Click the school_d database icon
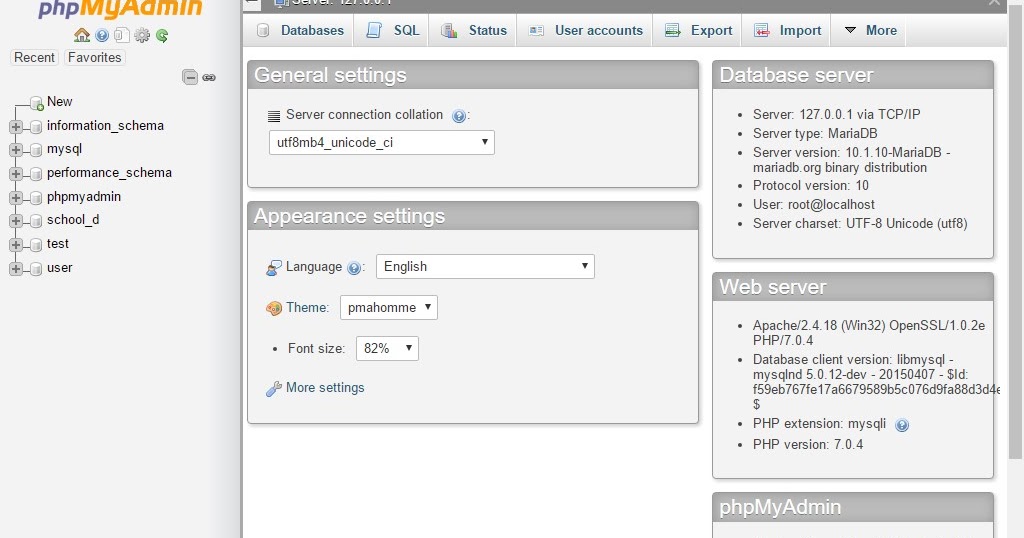The image size is (1024, 538). click(36, 221)
